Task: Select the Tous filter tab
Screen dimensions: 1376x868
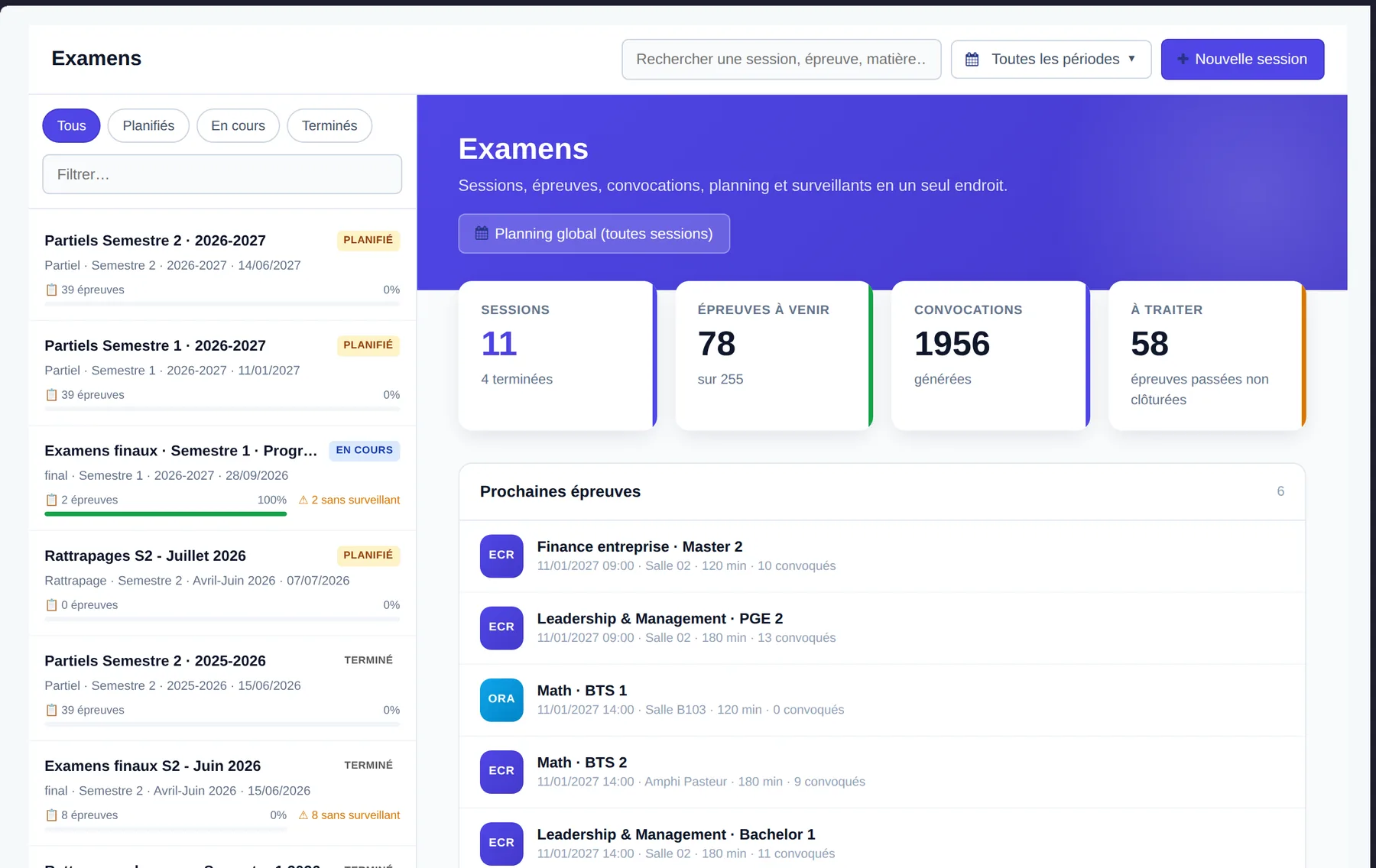Action: coord(71,125)
